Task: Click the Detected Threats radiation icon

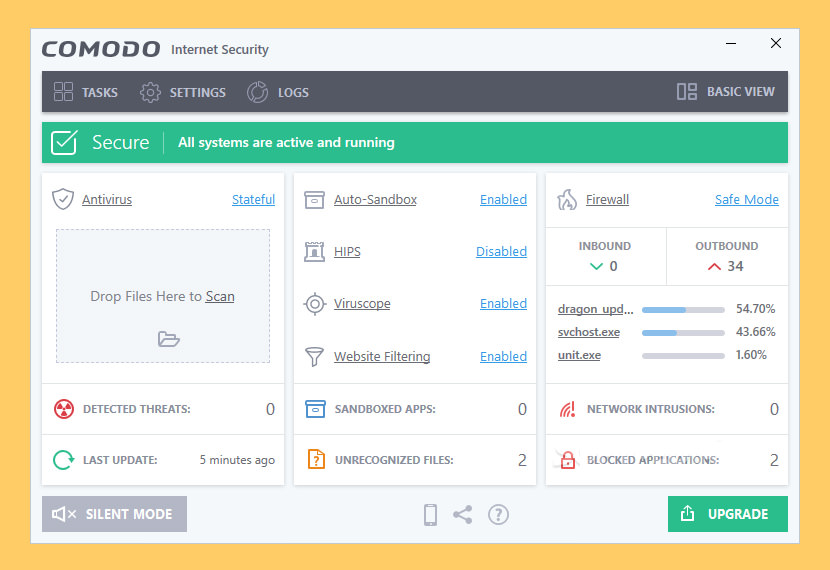Action: (64, 409)
